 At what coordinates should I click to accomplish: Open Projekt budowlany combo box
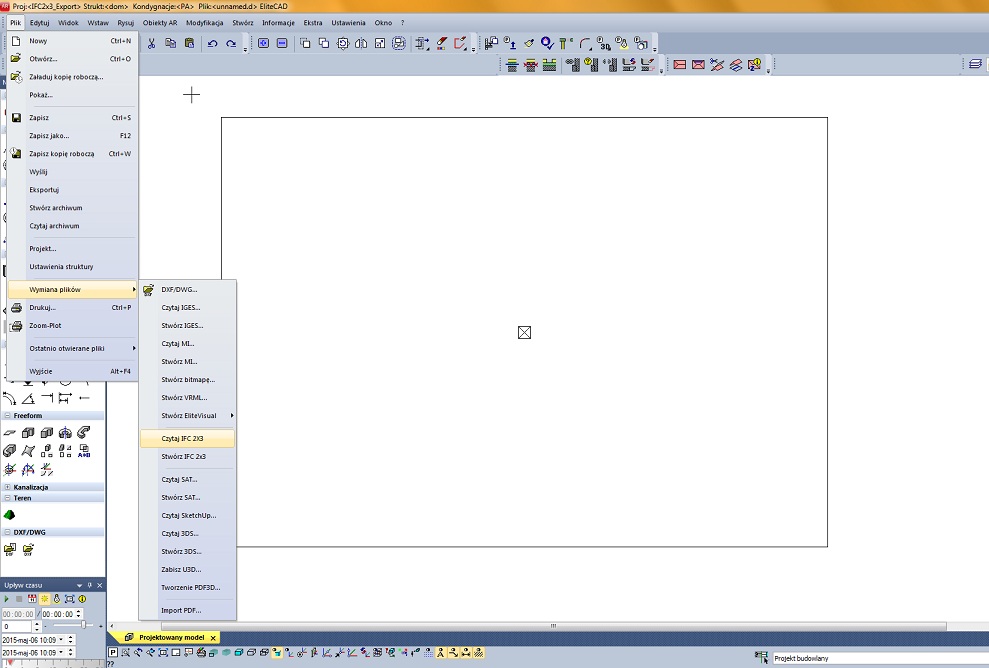tap(880, 658)
